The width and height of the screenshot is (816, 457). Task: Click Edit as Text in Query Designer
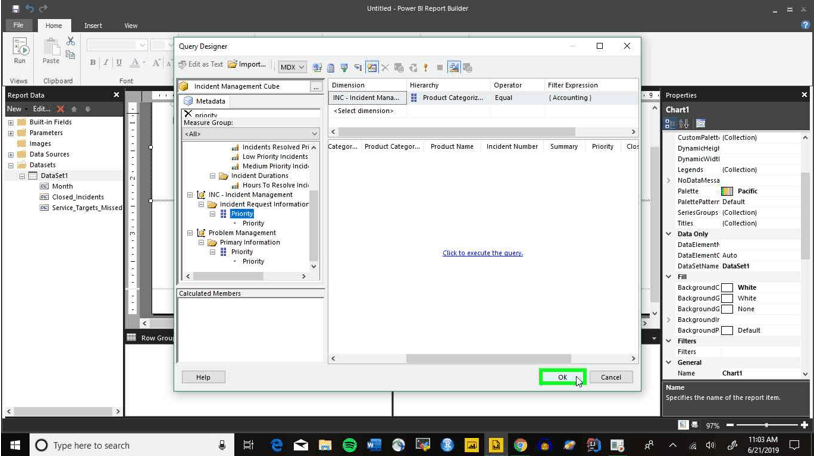tap(200, 65)
